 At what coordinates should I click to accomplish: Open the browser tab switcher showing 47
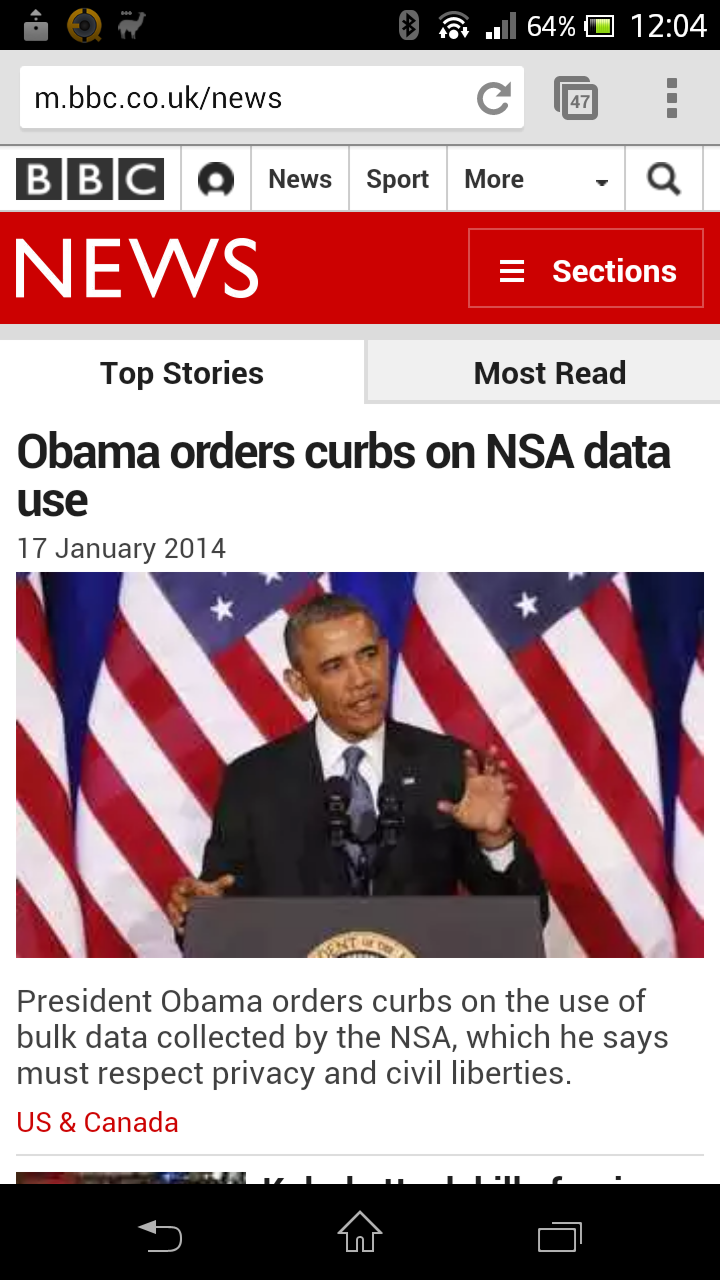(x=576, y=98)
